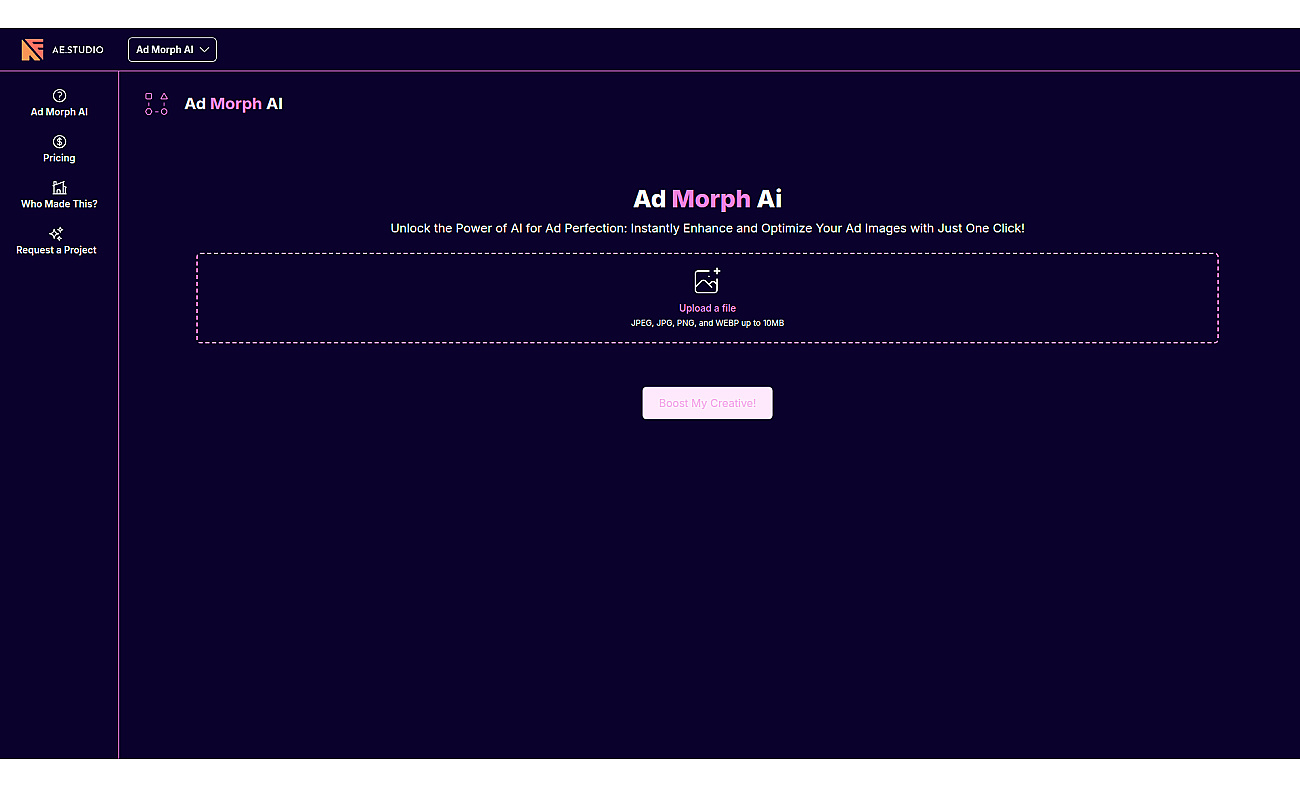Click the Who Made This icon
This screenshot has width=1300, height=788.
pyautogui.click(x=59, y=188)
